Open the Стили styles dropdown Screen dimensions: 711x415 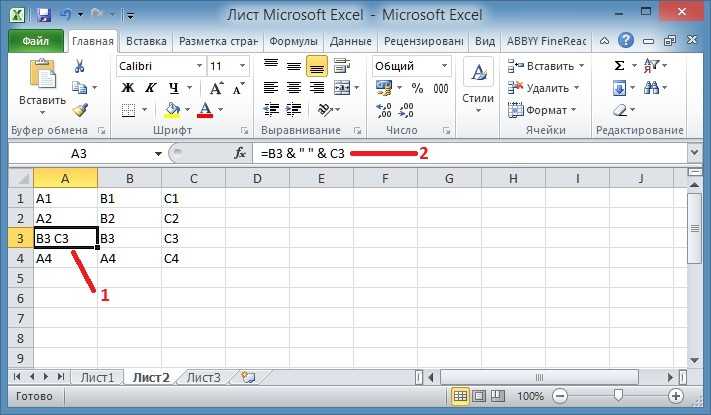478,85
